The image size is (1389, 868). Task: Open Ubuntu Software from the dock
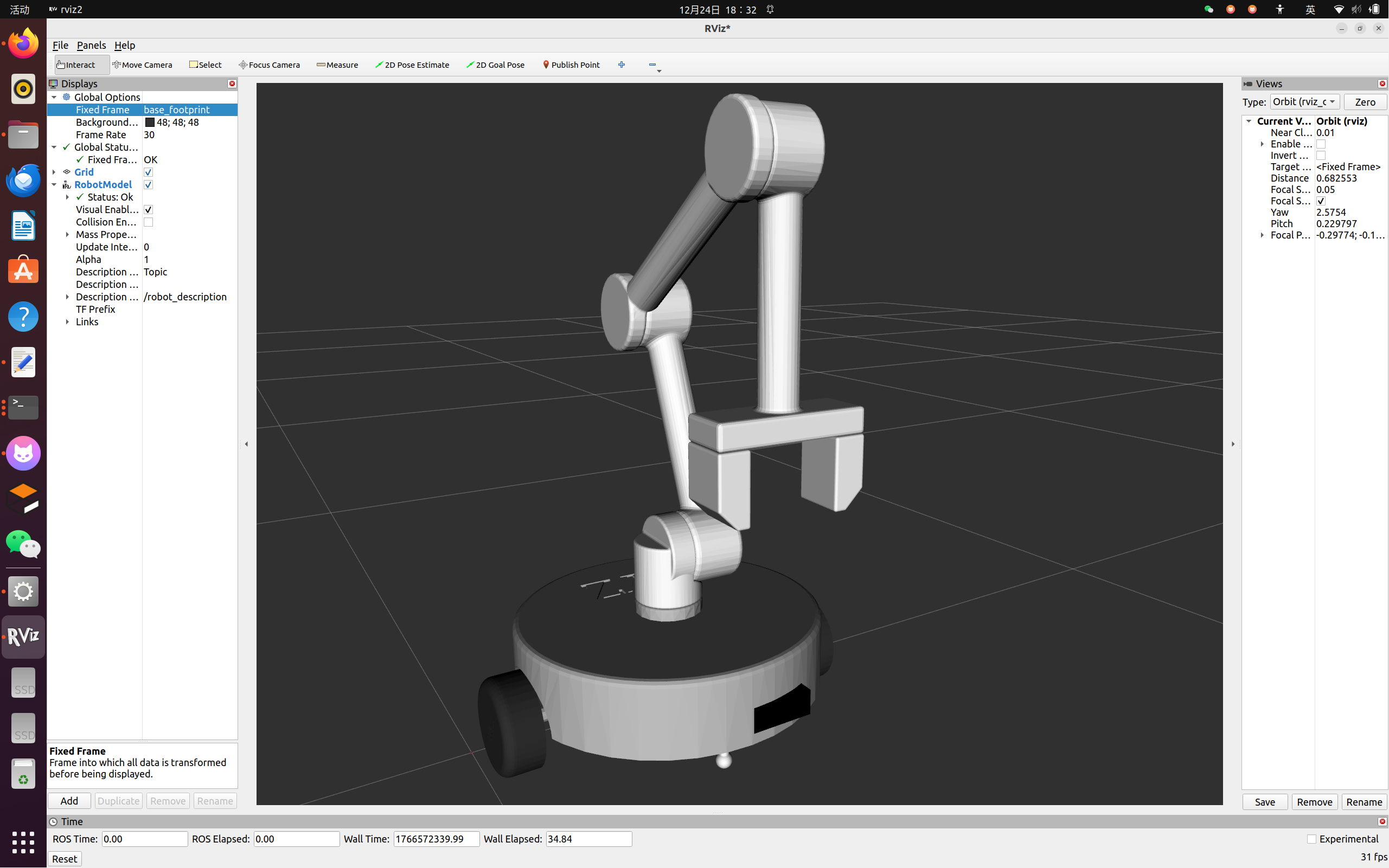pos(23,271)
